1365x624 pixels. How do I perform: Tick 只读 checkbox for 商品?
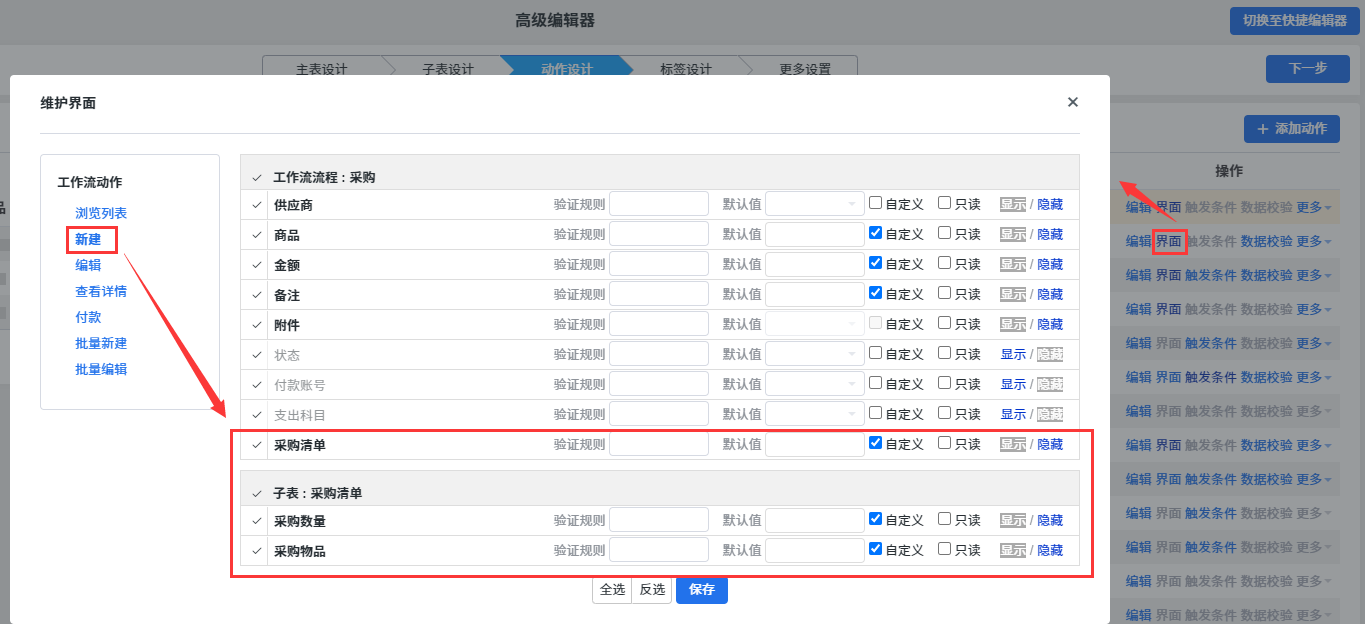click(944, 233)
